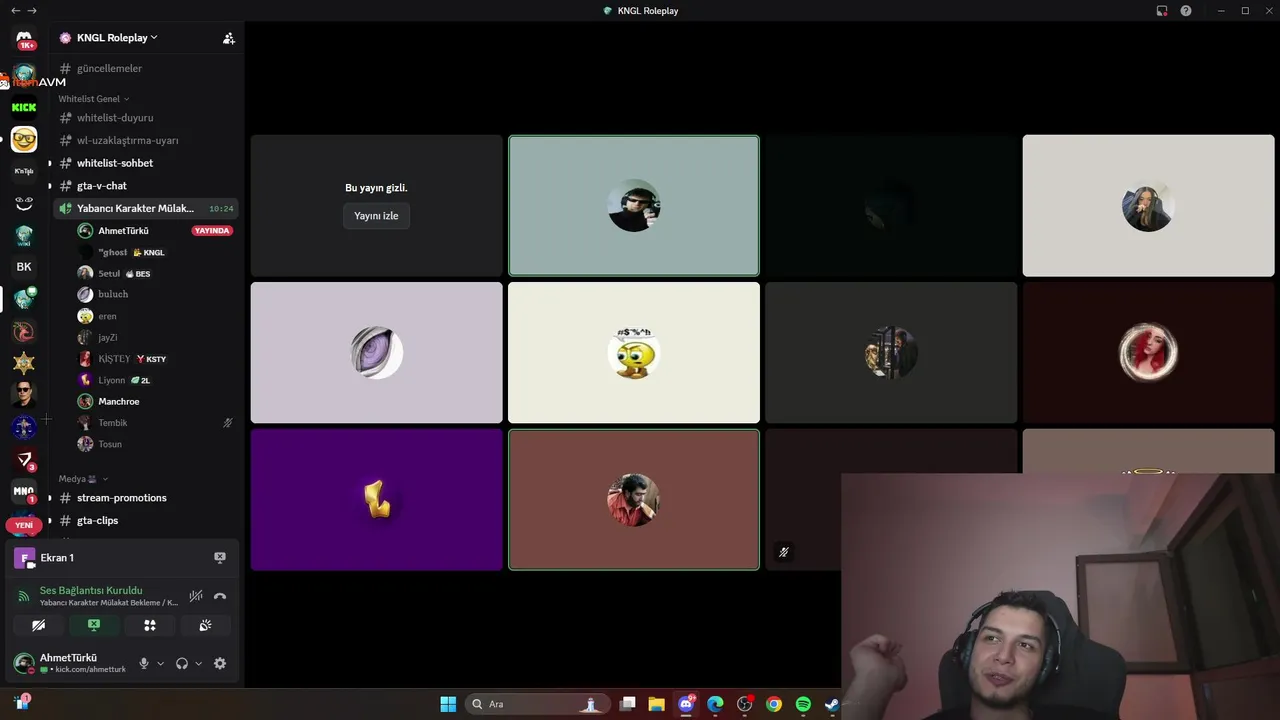Select user Liyonn in voice list
This screenshot has width=1280, height=720.
point(155,380)
